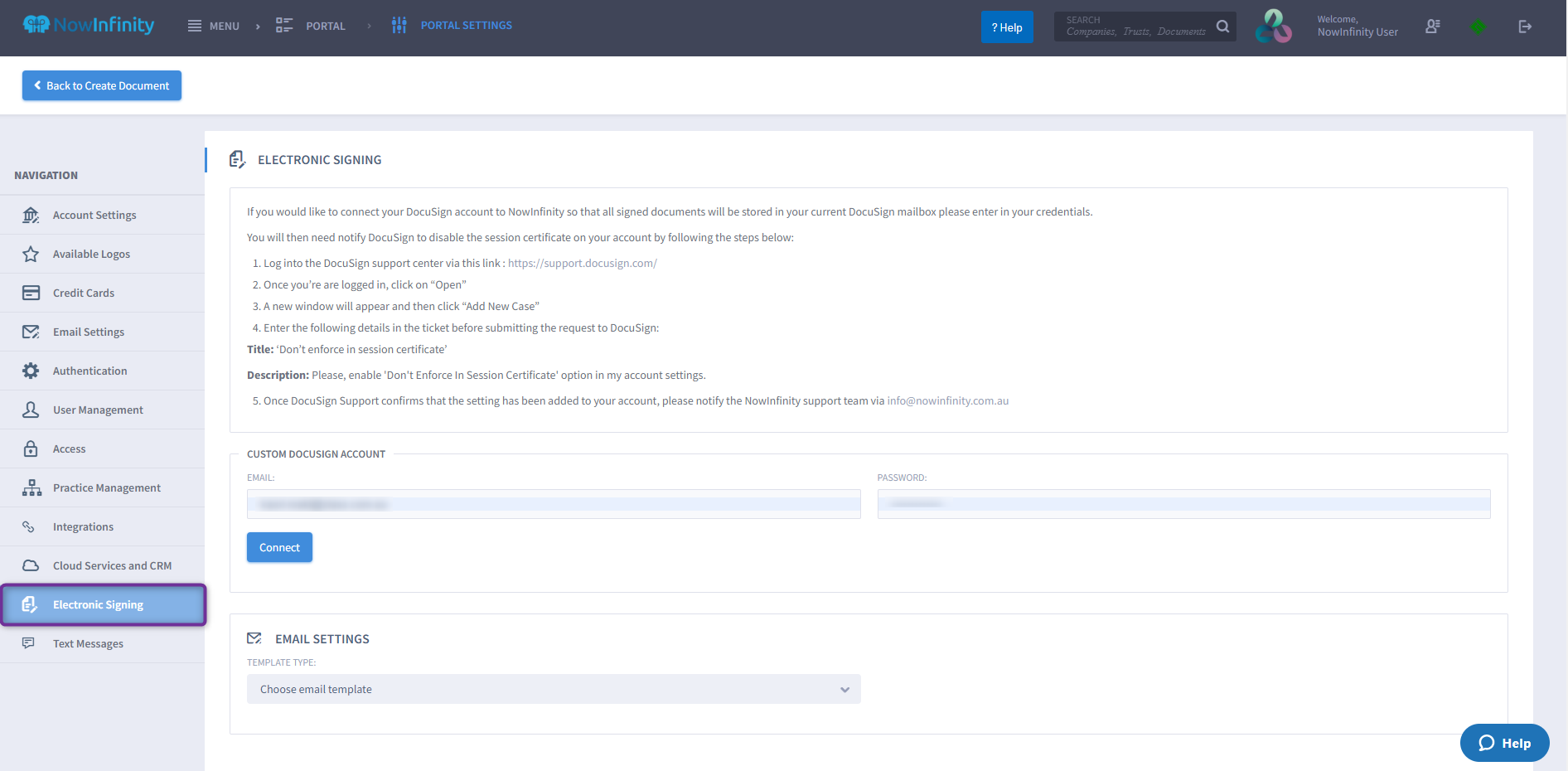
Task: Click the PORTAL SETTINGS breadcrumb
Action: click(467, 26)
